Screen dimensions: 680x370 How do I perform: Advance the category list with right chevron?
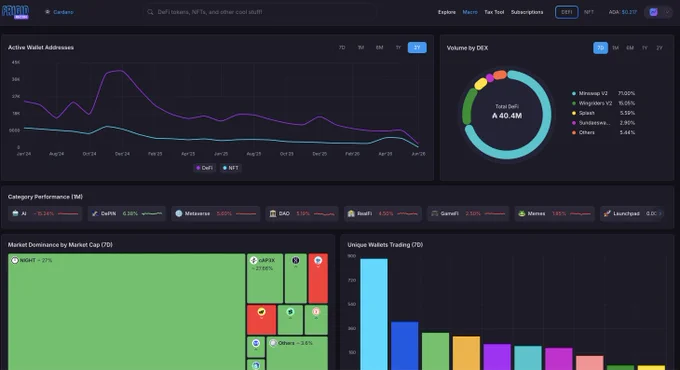tap(660, 213)
